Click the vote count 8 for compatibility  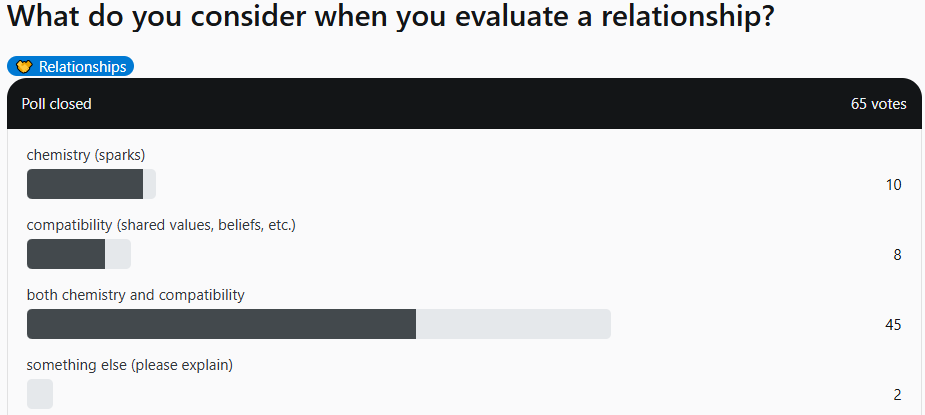(x=897, y=255)
